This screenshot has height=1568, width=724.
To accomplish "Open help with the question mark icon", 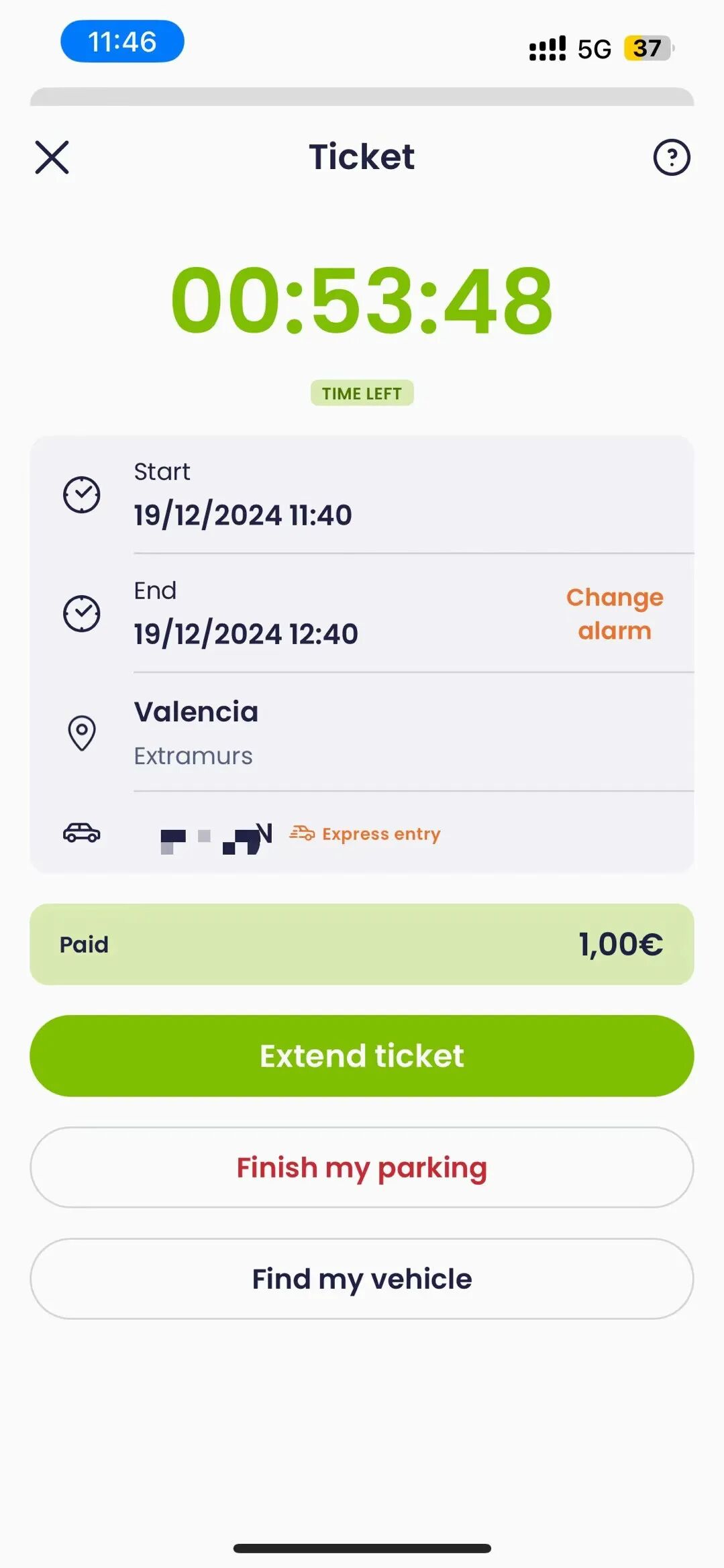I will [x=671, y=158].
